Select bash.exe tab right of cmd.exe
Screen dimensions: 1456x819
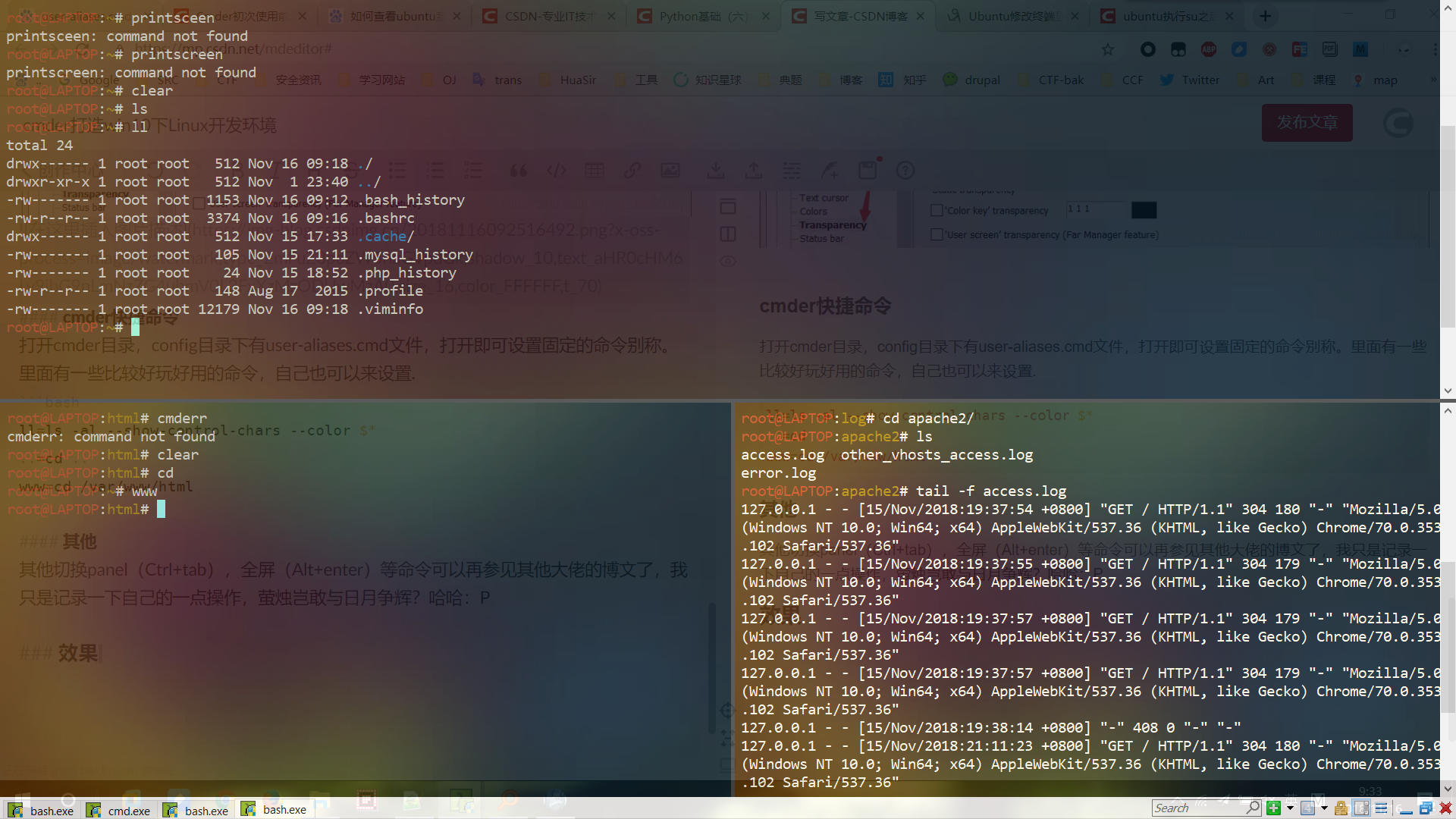(197, 810)
